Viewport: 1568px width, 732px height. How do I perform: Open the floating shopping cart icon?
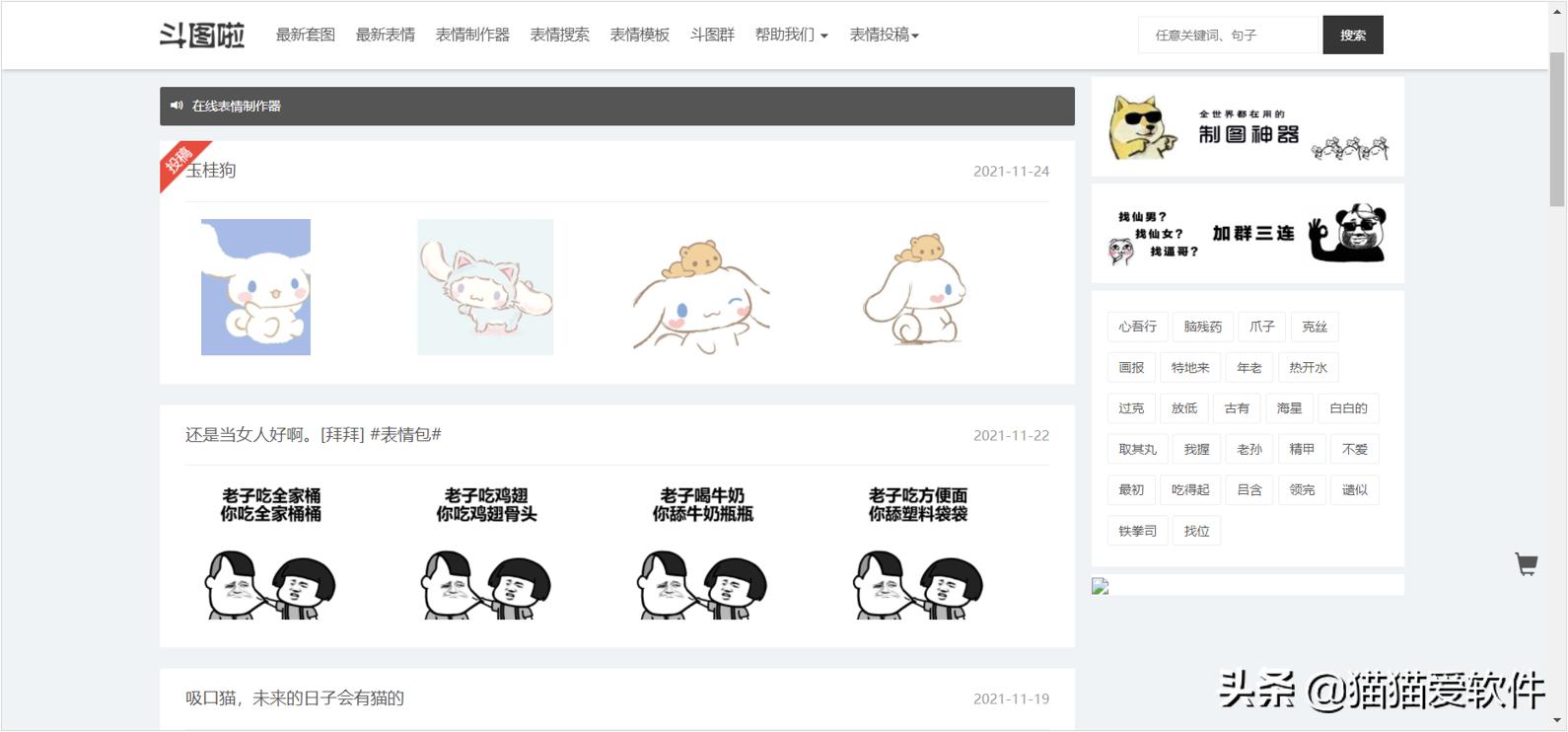tap(1527, 564)
